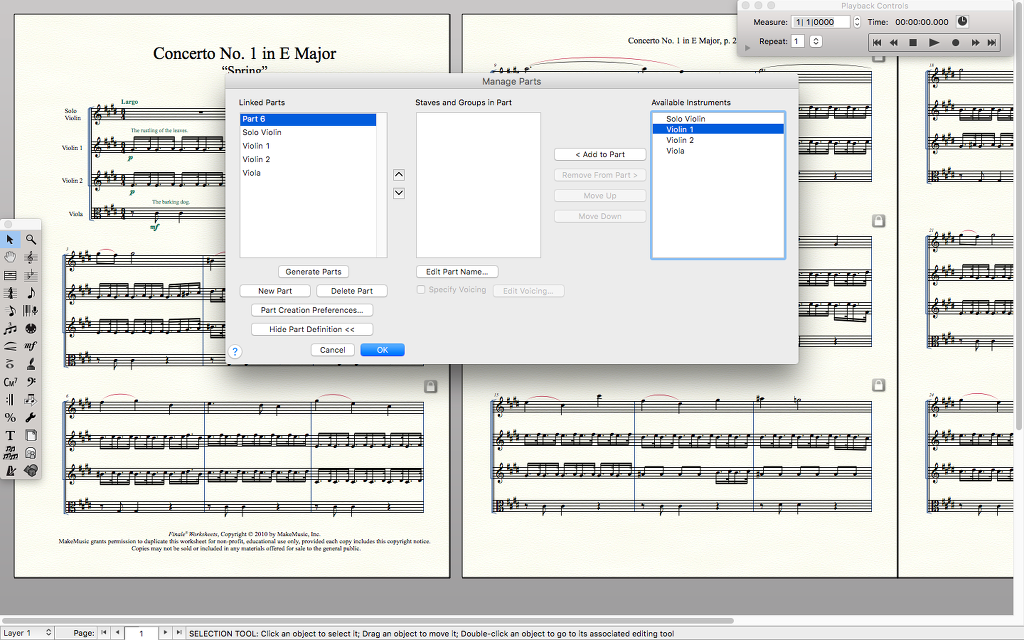Viewport: 1024px width, 640px height.
Task: Start playback with Play button
Action: (935, 42)
